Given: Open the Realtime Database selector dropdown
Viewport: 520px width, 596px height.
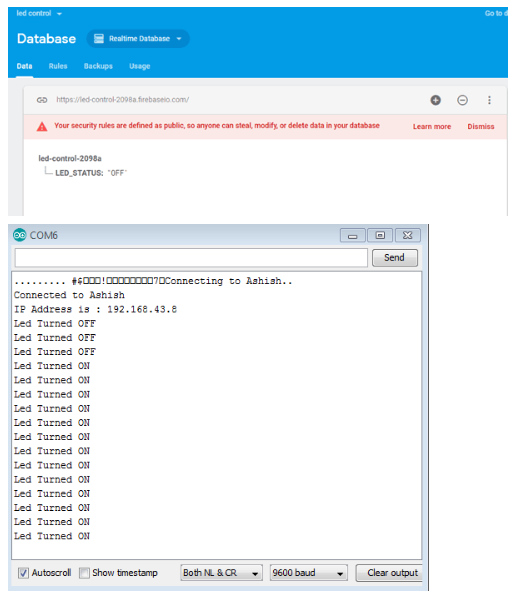Looking at the screenshot, I should click(138, 38).
